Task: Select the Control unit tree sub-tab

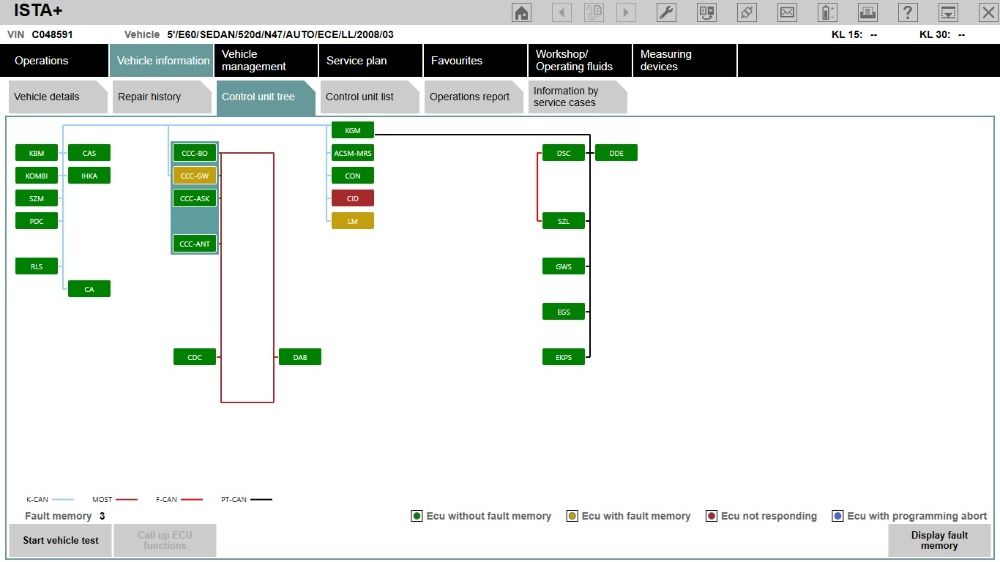Action: [265, 97]
